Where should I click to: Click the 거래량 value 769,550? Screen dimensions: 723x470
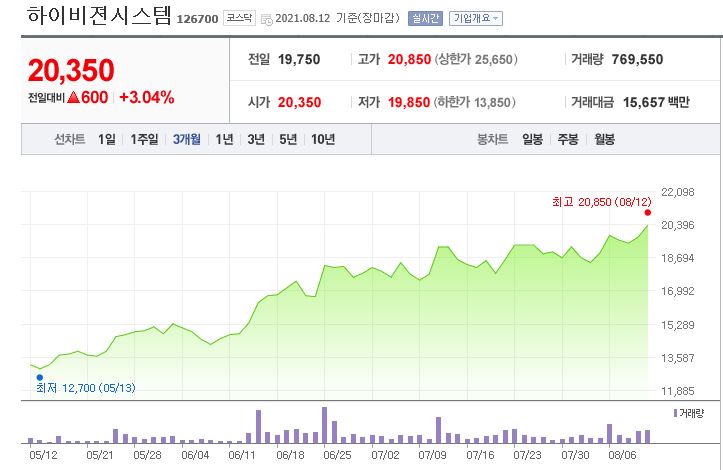pyautogui.click(x=637, y=59)
